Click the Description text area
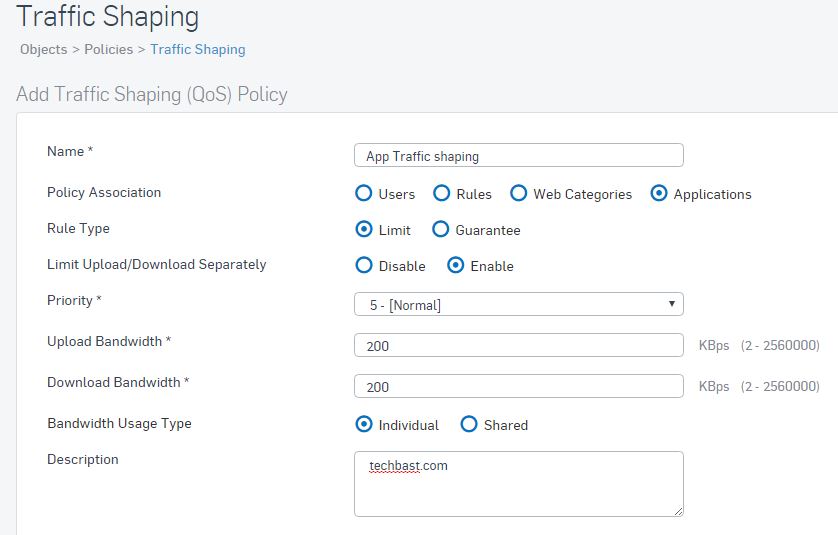 tap(518, 484)
